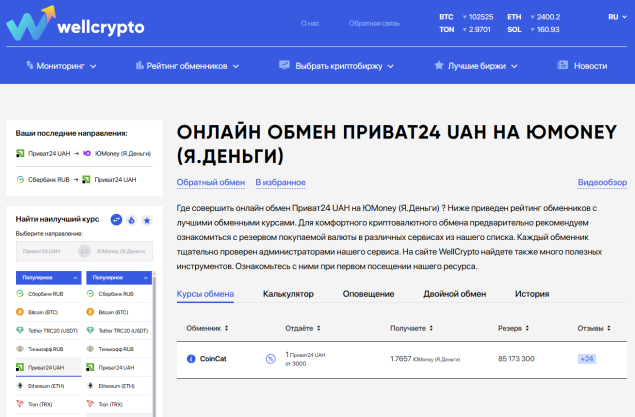The image size is (635, 417).
Task: Click the Мониторинг arrows icon
Action: 30,65
